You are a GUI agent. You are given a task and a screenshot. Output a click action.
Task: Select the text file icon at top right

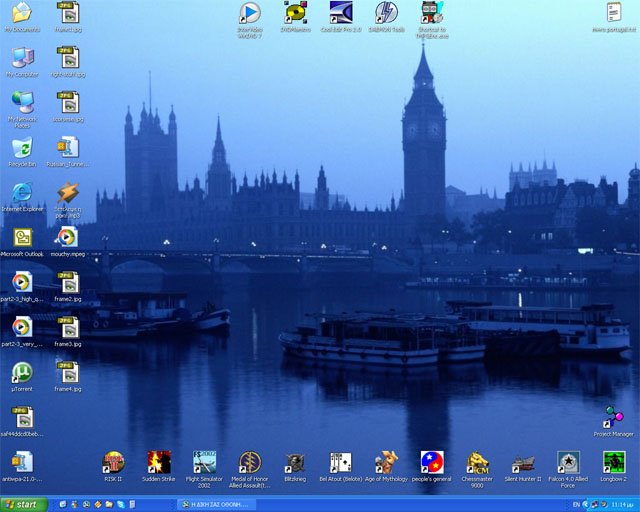click(x=614, y=13)
